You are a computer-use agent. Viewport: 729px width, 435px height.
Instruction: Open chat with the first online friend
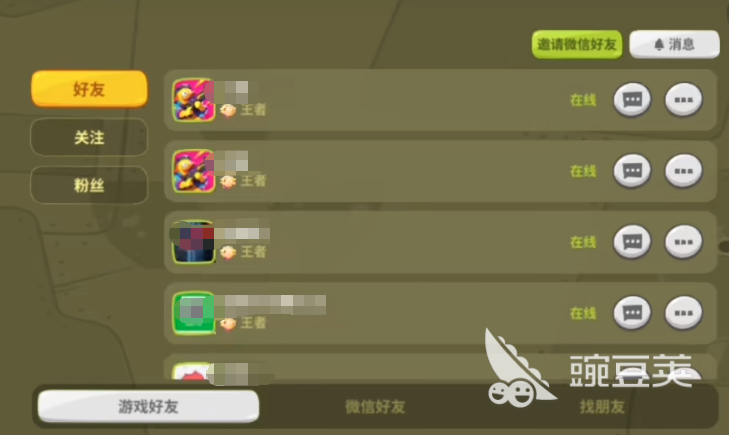632,100
